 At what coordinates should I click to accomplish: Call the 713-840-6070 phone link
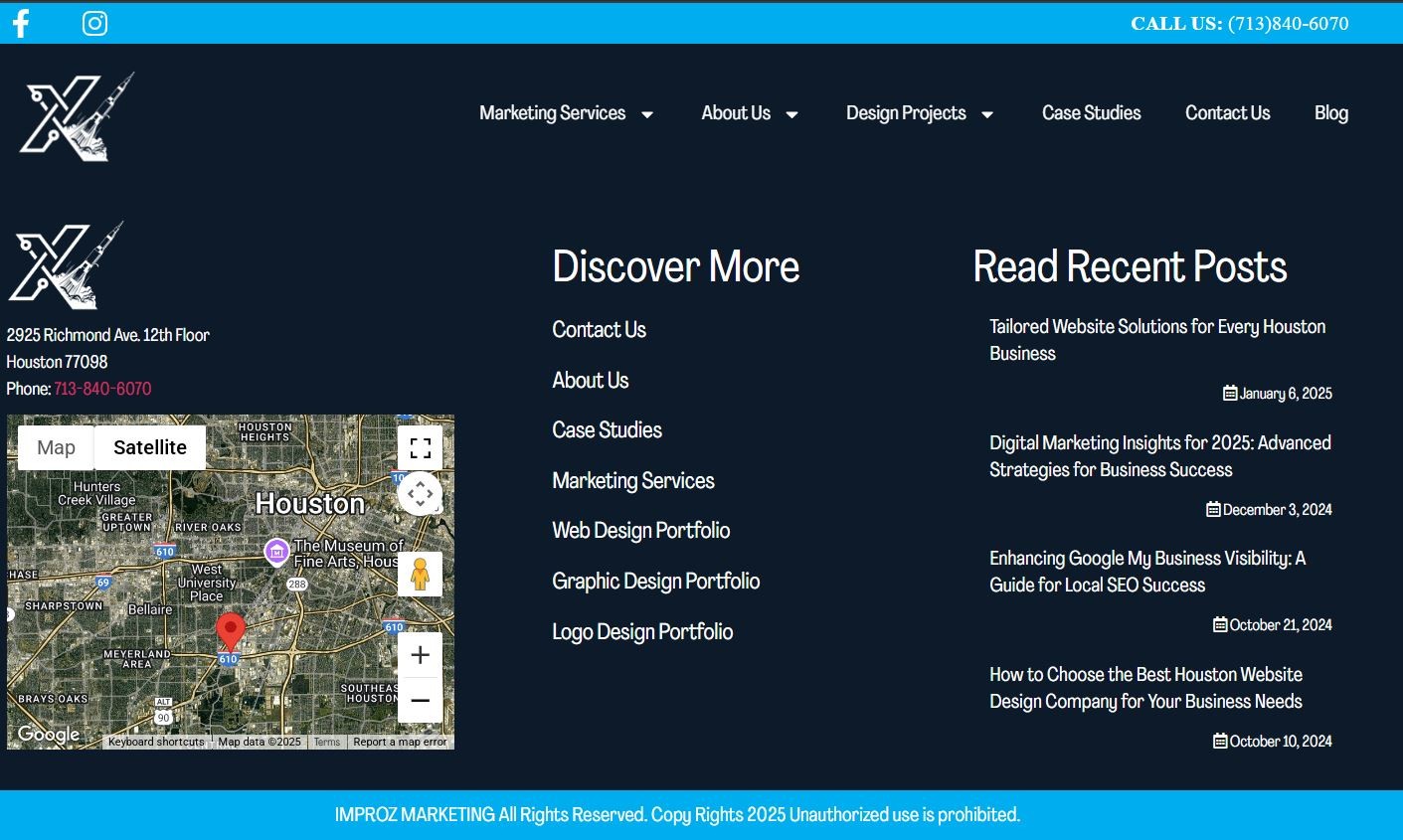click(102, 389)
